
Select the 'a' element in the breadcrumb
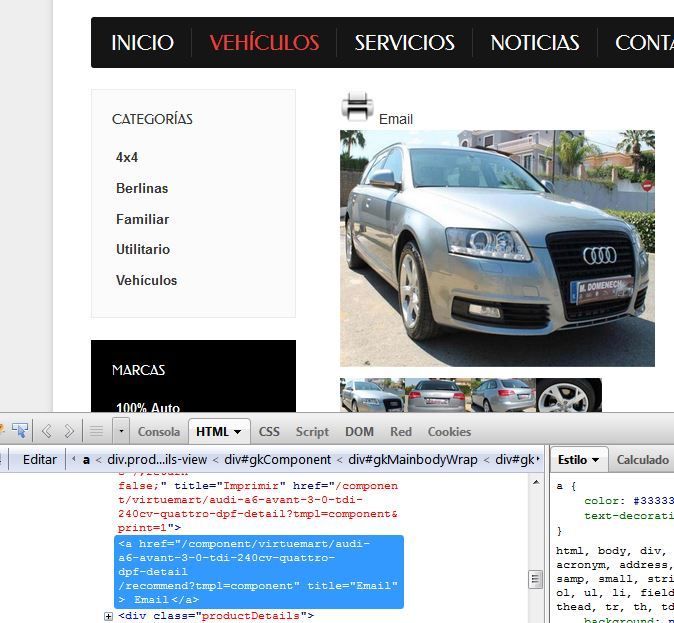86,460
